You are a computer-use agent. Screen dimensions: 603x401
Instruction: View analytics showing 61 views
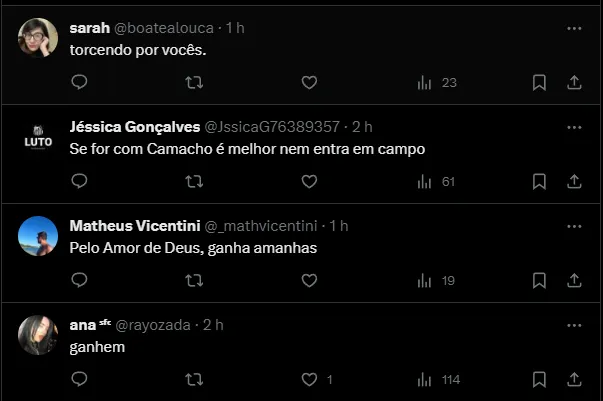tap(435, 181)
